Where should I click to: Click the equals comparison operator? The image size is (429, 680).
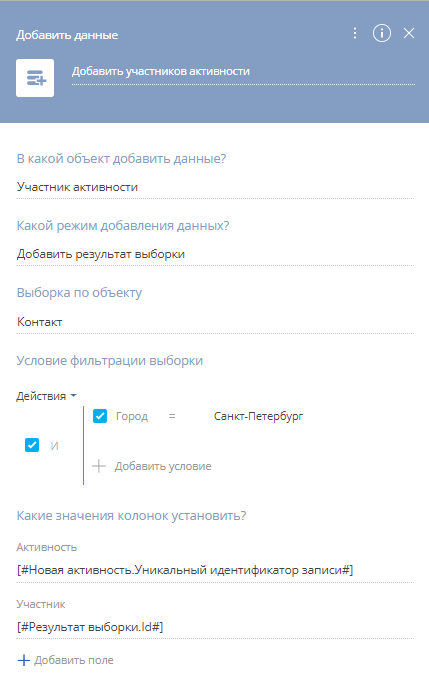point(172,416)
